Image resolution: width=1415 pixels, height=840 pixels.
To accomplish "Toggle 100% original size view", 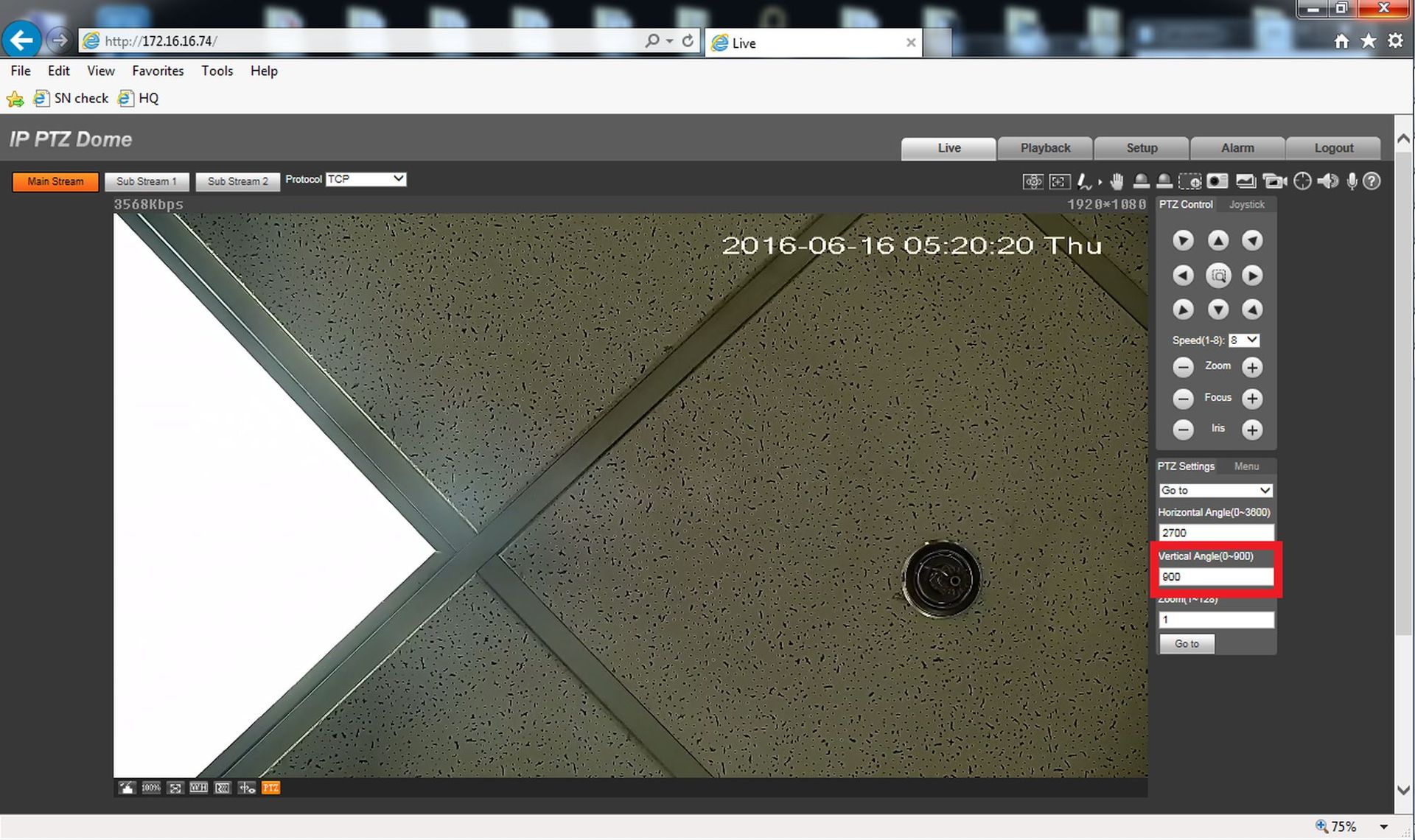I will coord(150,788).
